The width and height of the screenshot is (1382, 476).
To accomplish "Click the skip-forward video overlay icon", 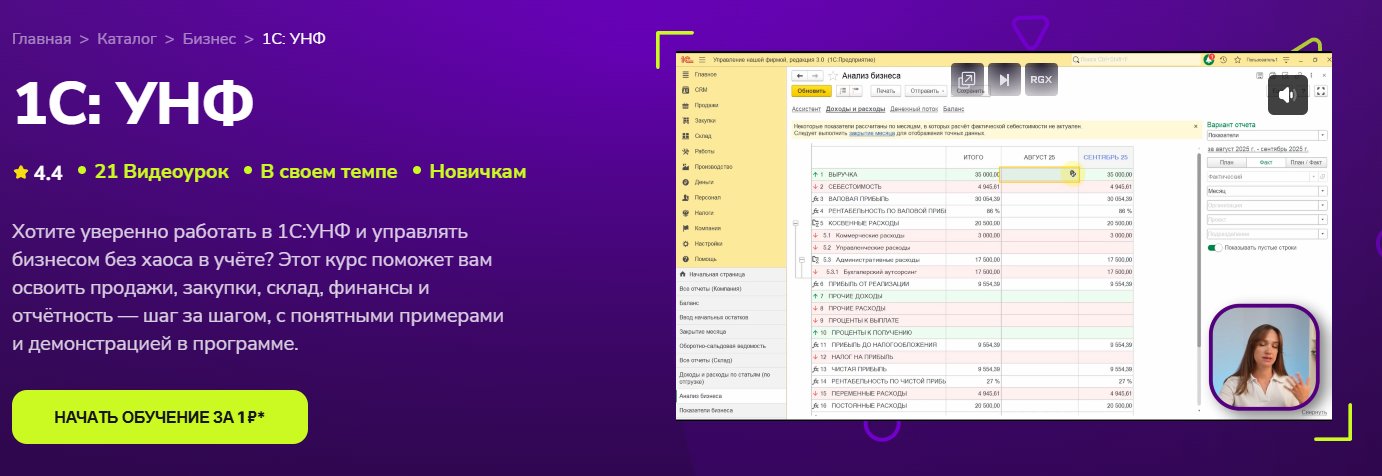I will [1005, 80].
